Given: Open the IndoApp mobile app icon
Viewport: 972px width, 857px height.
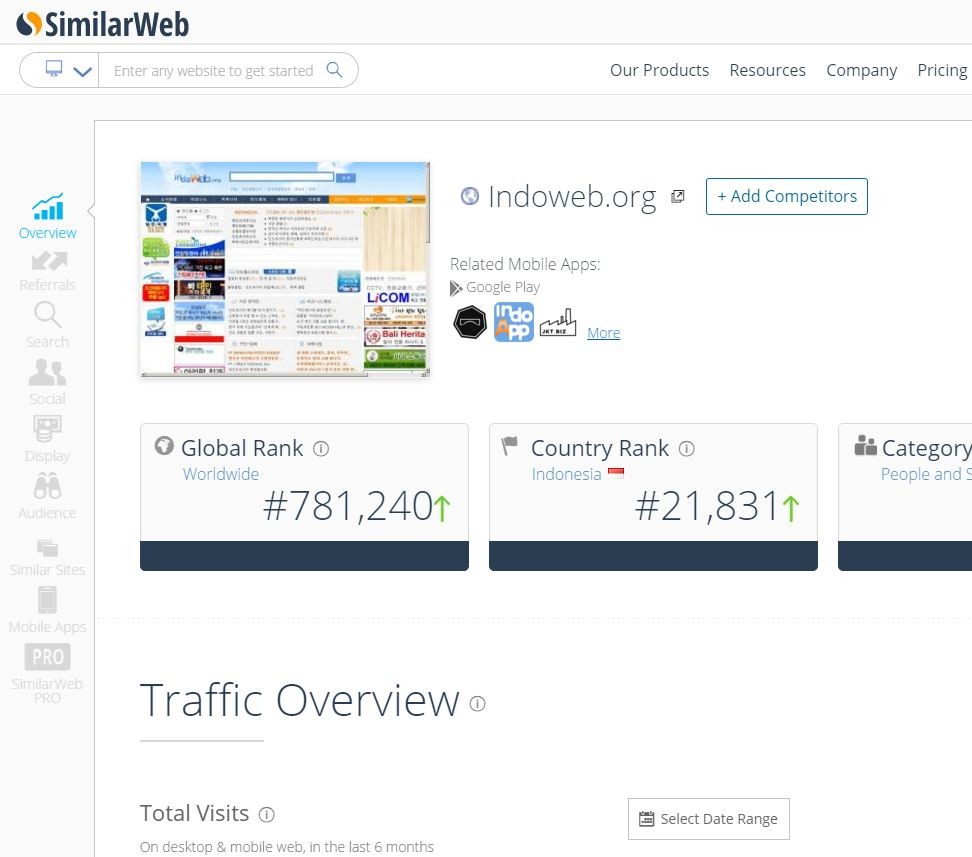Looking at the screenshot, I should [x=514, y=322].
